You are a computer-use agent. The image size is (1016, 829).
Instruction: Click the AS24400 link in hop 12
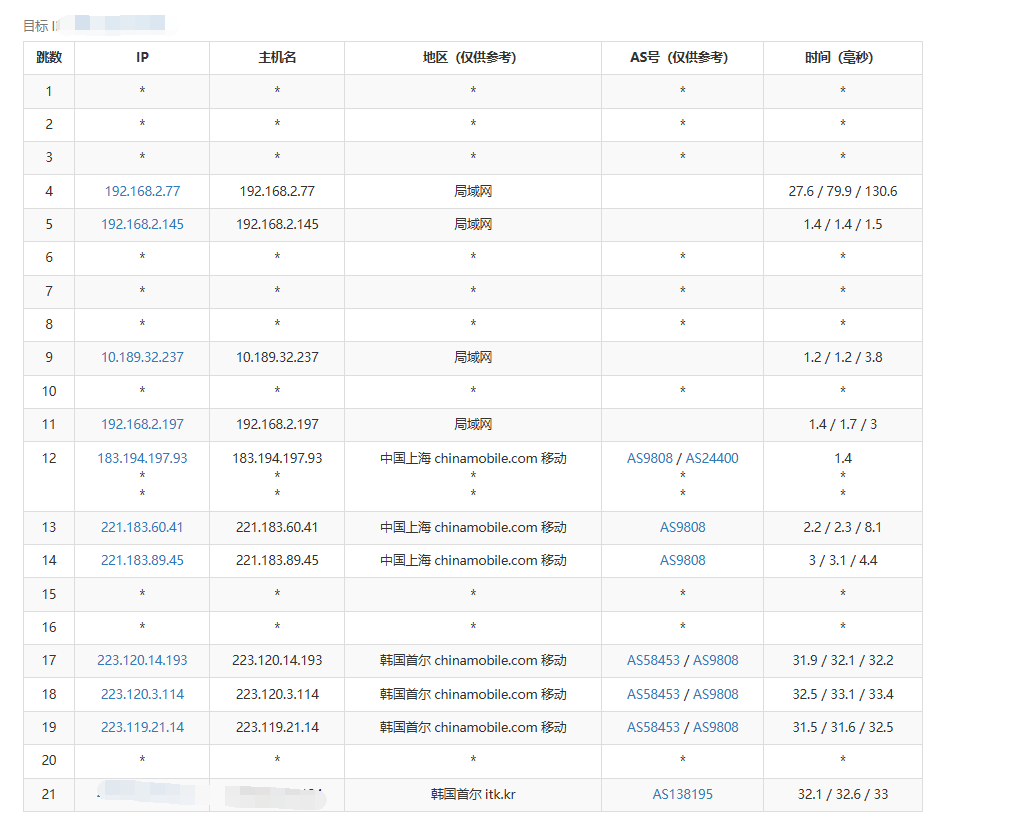click(711, 458)
